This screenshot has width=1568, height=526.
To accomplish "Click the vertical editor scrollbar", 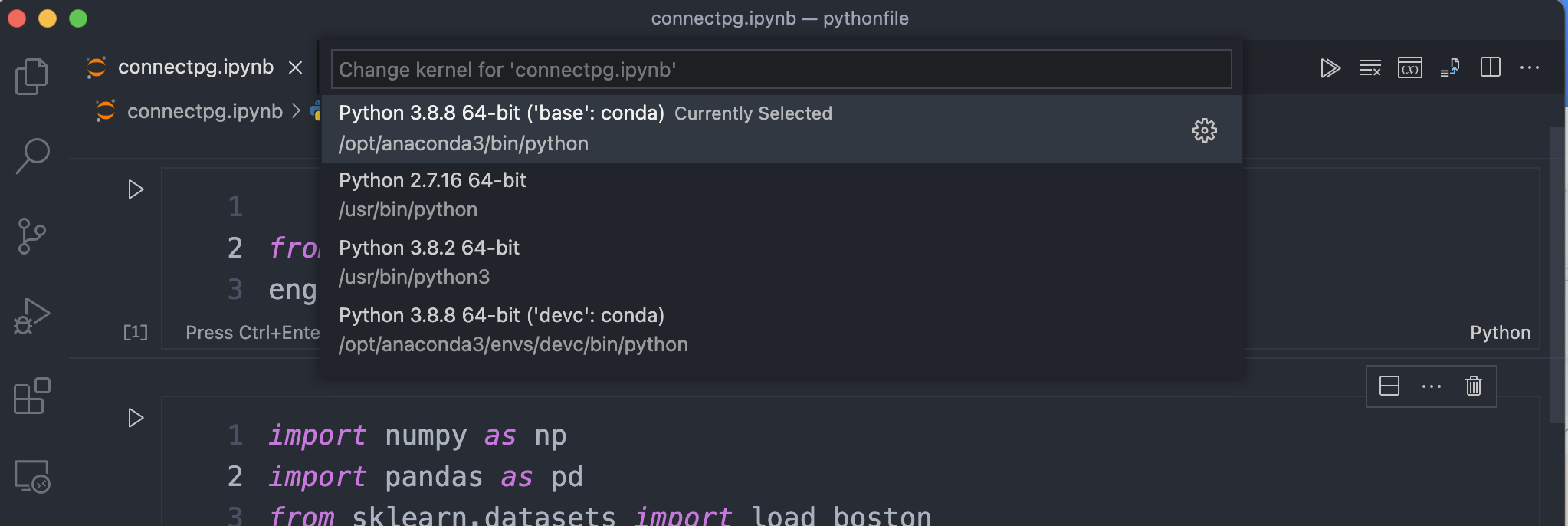I will point(1557,276).
